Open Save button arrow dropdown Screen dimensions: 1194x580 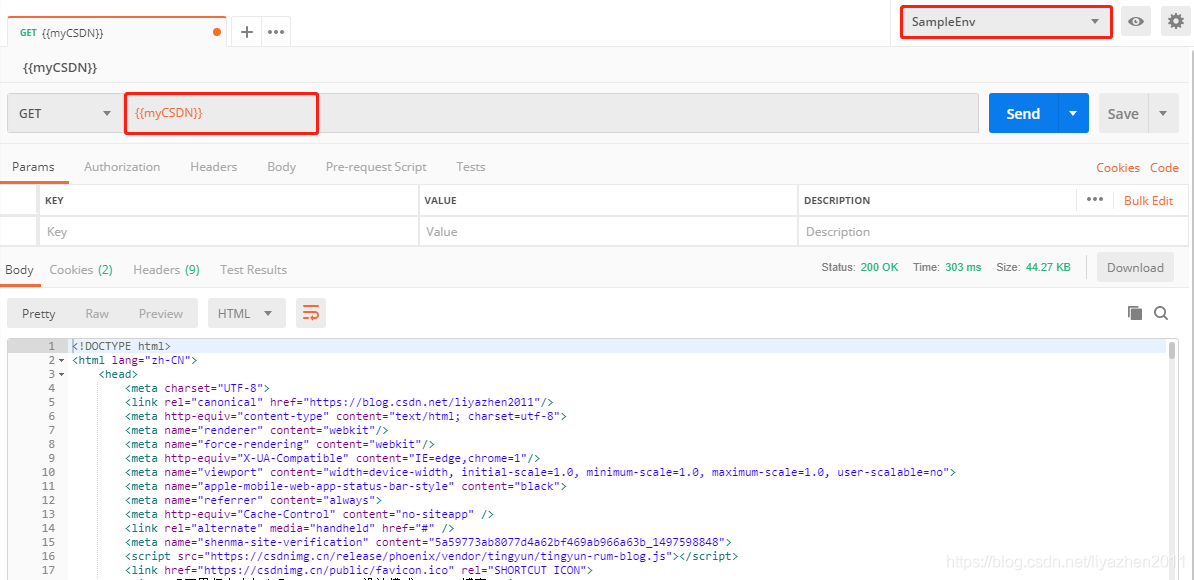point(1163,113)
